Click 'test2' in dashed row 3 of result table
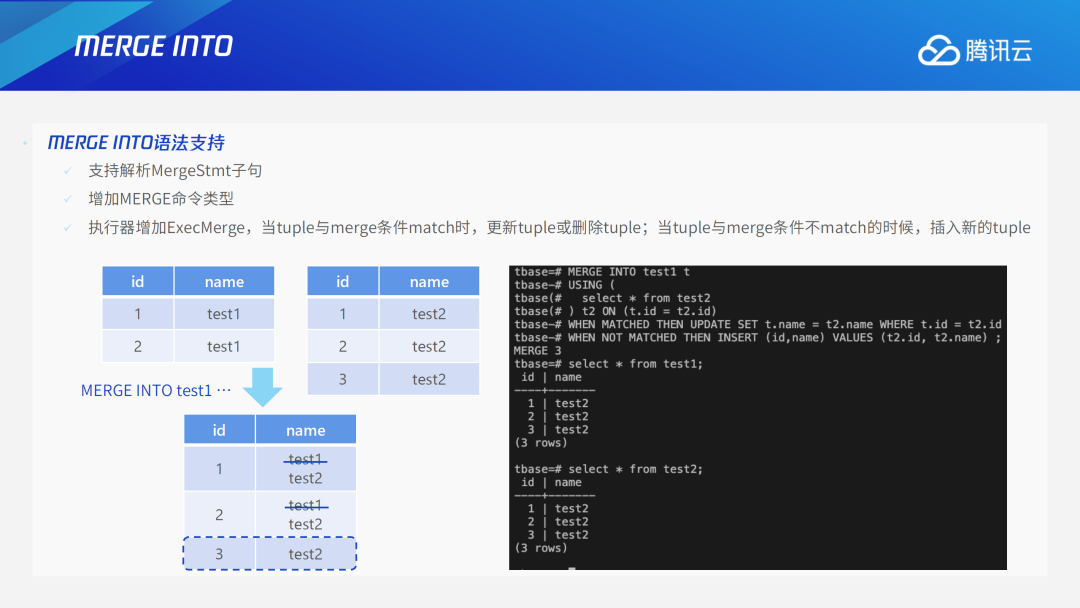The width and height of the screenshot is (1080, 608). (306, 554)
